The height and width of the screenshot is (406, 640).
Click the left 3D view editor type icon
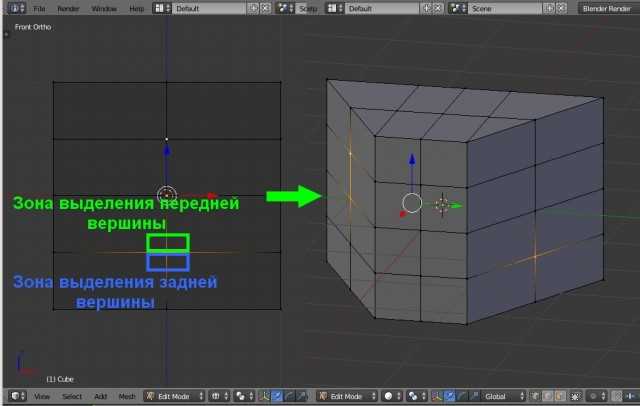[17, 396]
